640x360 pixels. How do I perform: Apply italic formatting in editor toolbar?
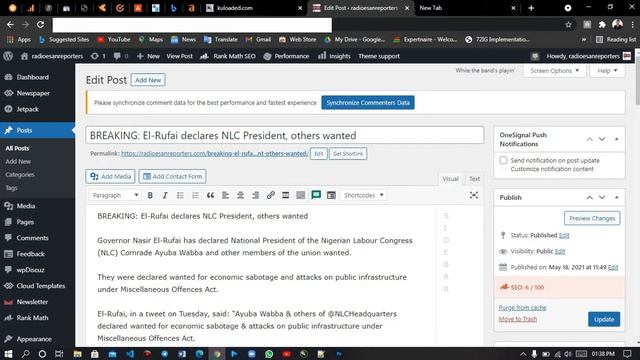[x=165, y=196]
